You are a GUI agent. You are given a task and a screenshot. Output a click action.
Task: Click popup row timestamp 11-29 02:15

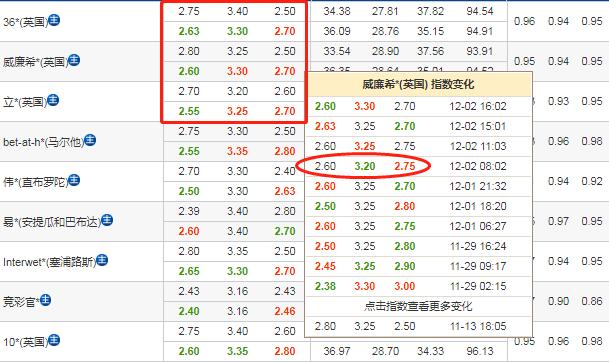pyautogui.click(x=478, y=286)
